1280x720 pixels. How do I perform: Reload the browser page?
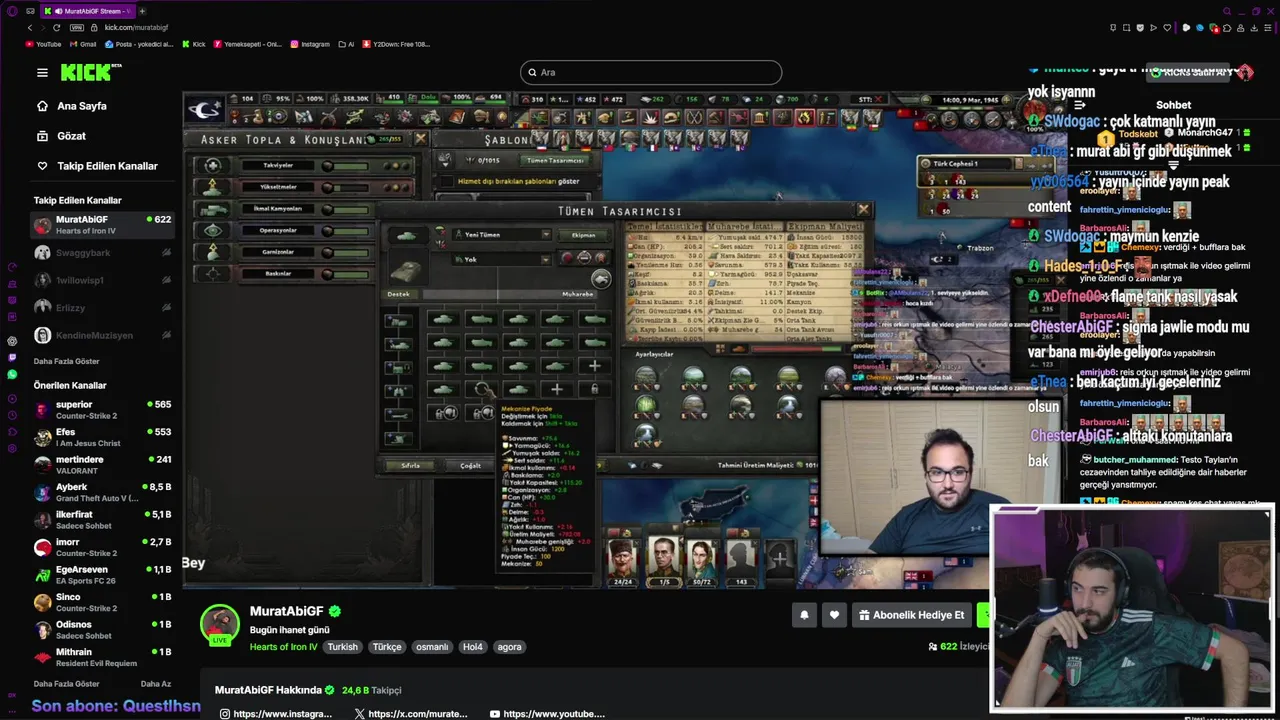tap(56, 27)
